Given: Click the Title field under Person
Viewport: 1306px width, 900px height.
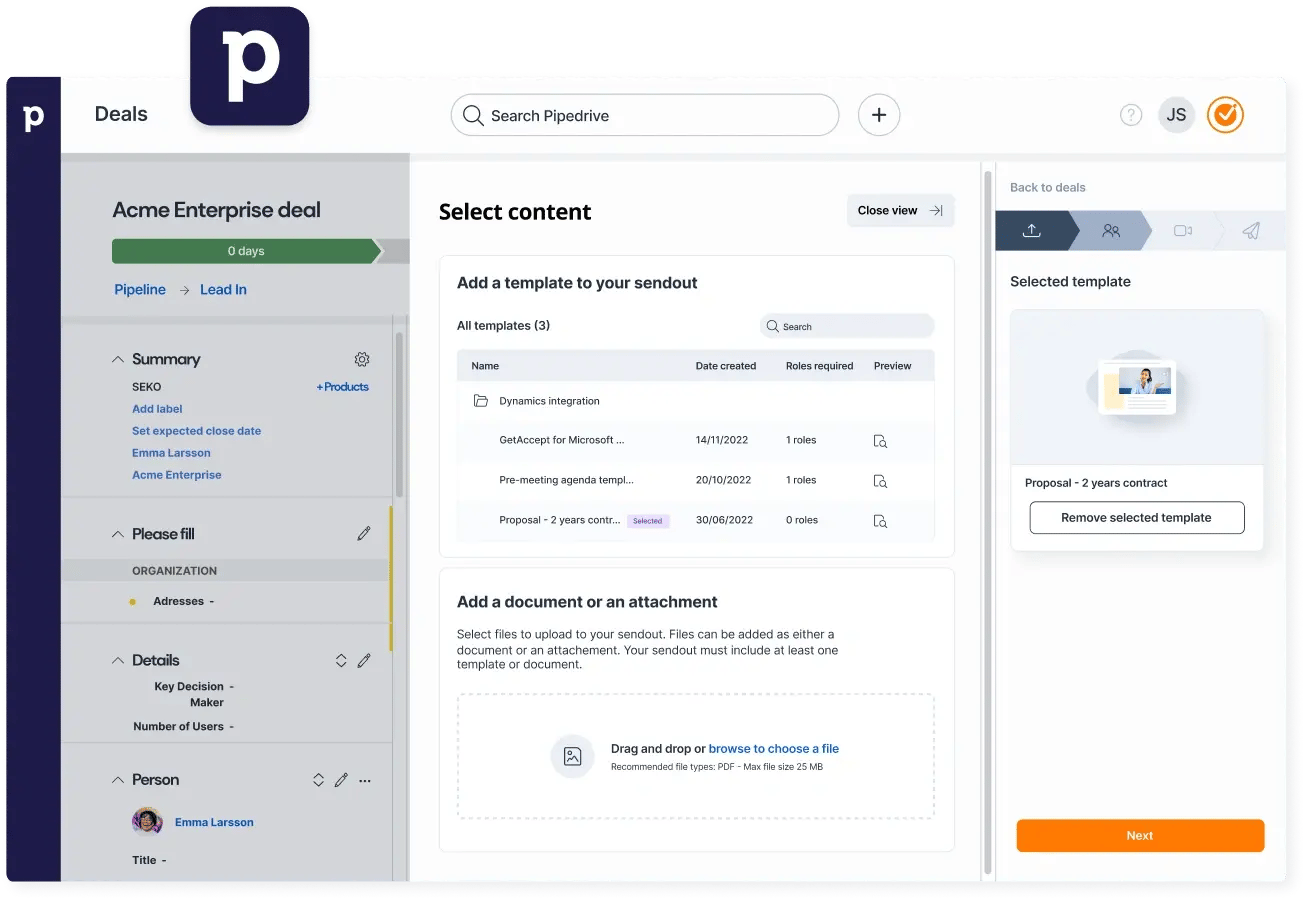Looking at the screenshot, I should pyautogui.click(x=149, y=860).
